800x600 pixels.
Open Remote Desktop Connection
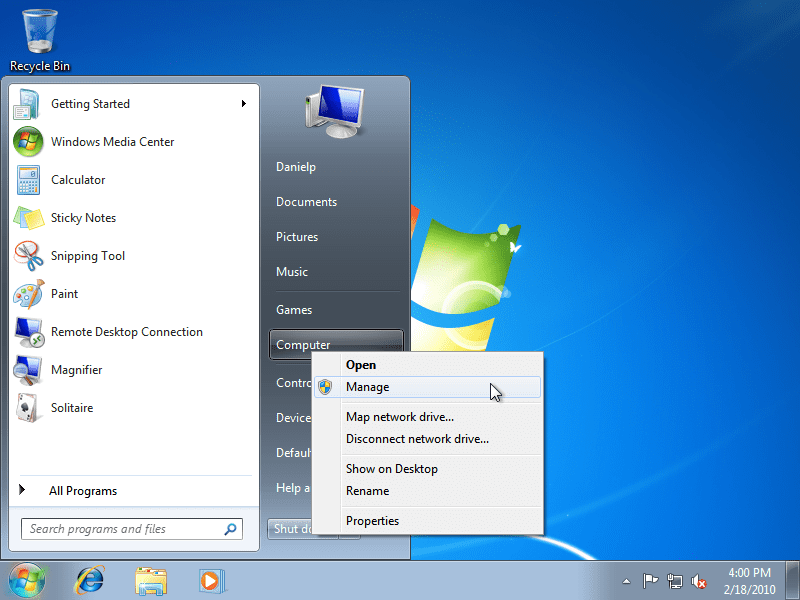[126, 332]
